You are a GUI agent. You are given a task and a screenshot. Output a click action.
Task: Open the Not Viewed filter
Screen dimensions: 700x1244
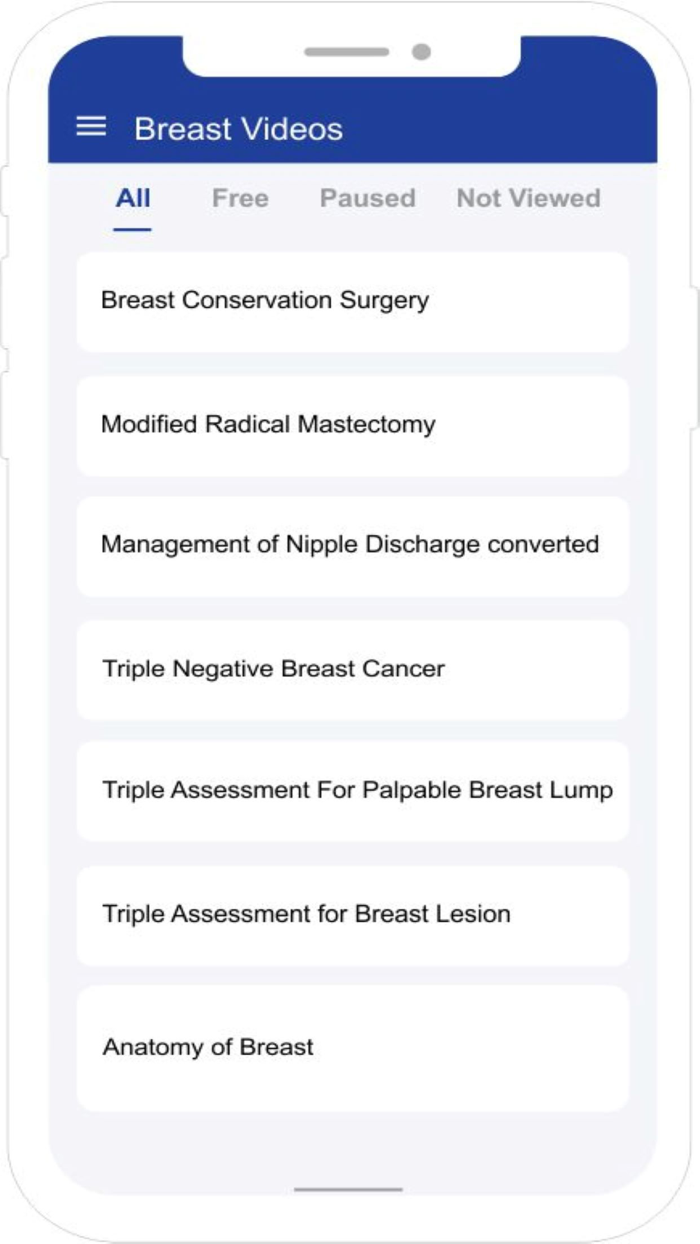point(528,198)
